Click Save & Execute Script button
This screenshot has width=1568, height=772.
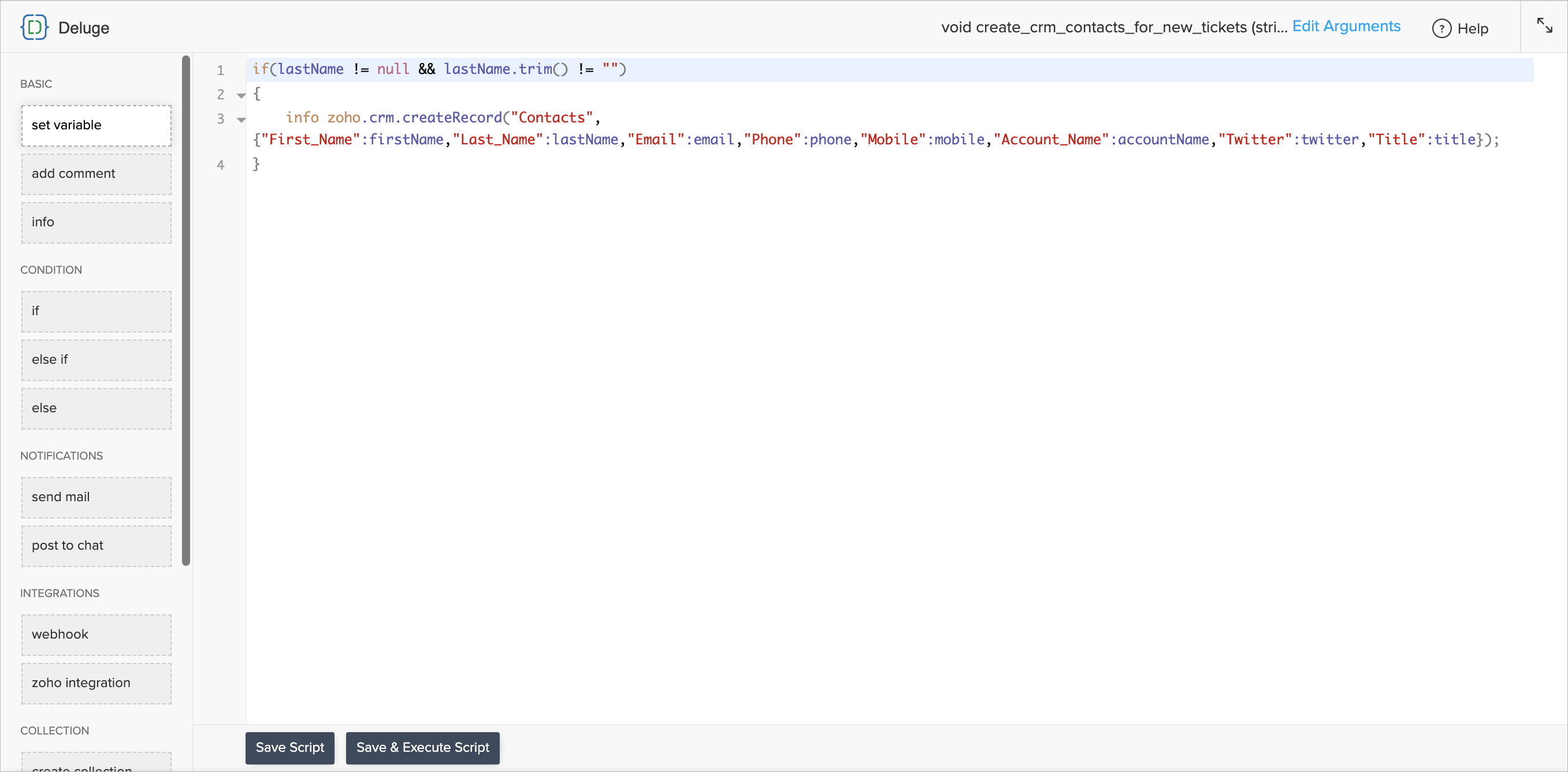[x=422, y=747]
